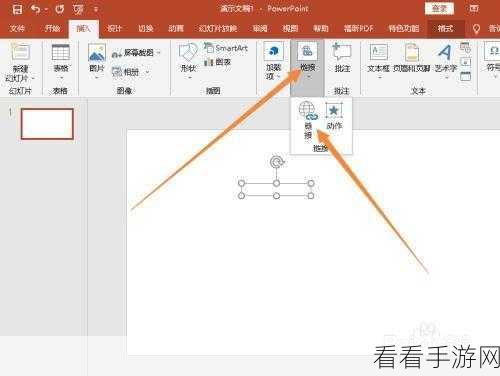
Task: Click the 登录 sign-in button
Action: (439, 9)
